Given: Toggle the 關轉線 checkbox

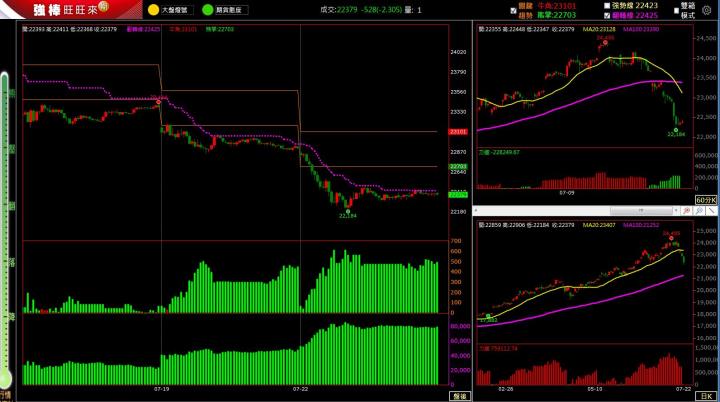Looking at the screenshot, I should click(607, 16).
